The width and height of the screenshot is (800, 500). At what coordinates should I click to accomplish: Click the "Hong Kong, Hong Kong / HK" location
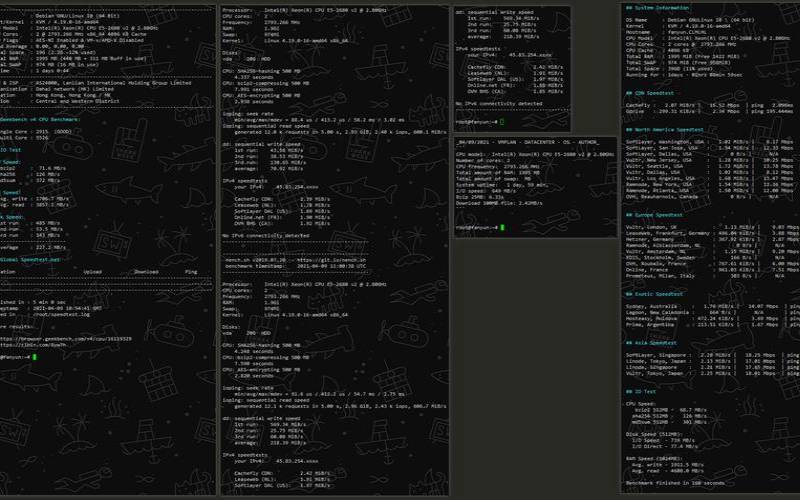73,95
